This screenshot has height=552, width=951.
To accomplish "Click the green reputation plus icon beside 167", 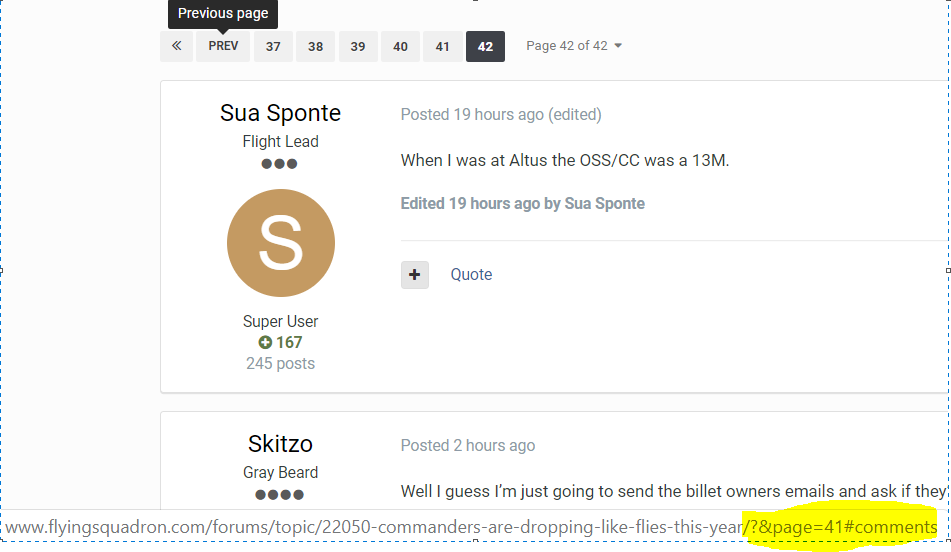I will coord(265,343).
